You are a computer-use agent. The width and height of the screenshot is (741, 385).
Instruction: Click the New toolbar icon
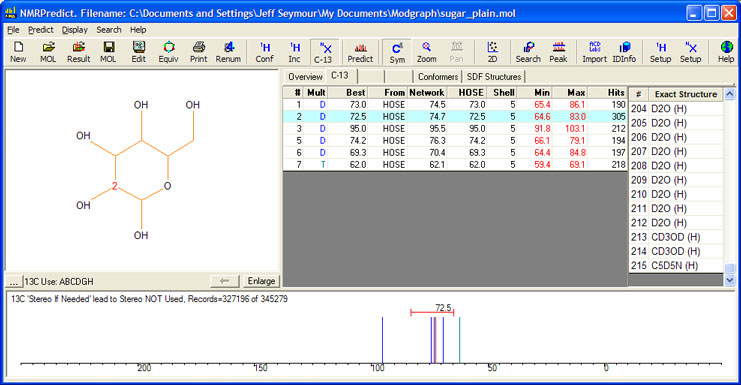click(18, 52)
